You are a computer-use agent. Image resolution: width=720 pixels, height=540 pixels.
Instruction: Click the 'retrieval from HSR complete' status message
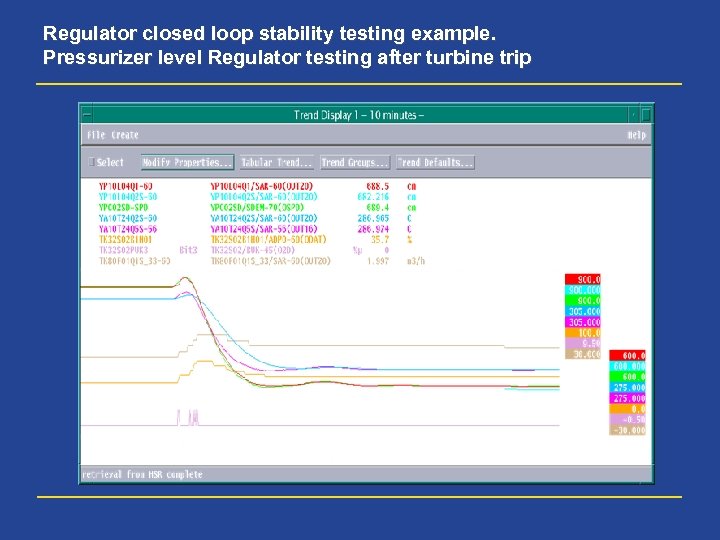pyautogui.click(x=142, y=474)
